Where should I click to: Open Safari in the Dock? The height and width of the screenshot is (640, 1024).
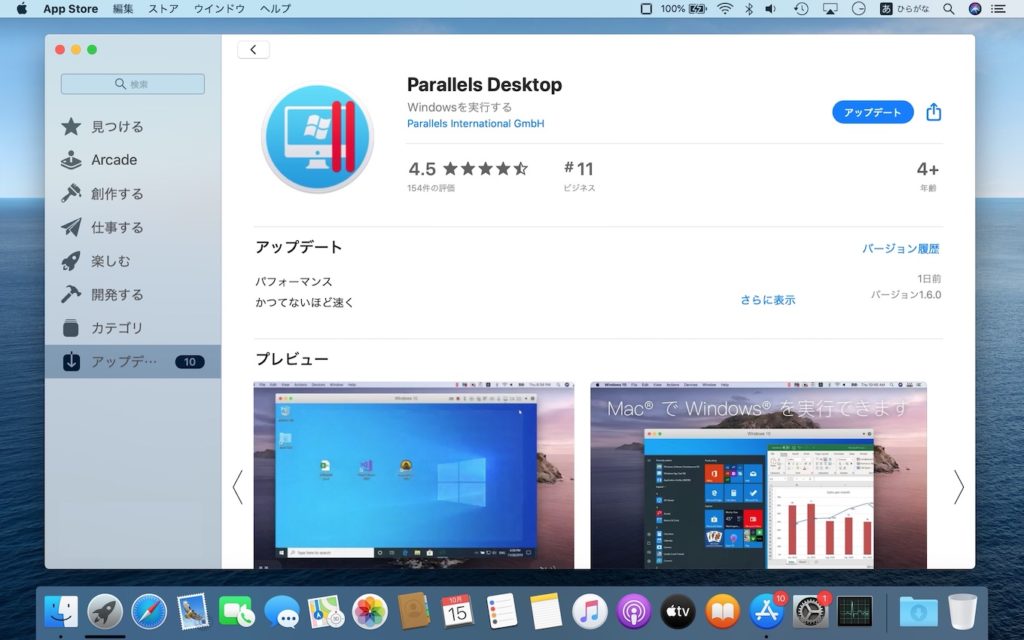149,612
